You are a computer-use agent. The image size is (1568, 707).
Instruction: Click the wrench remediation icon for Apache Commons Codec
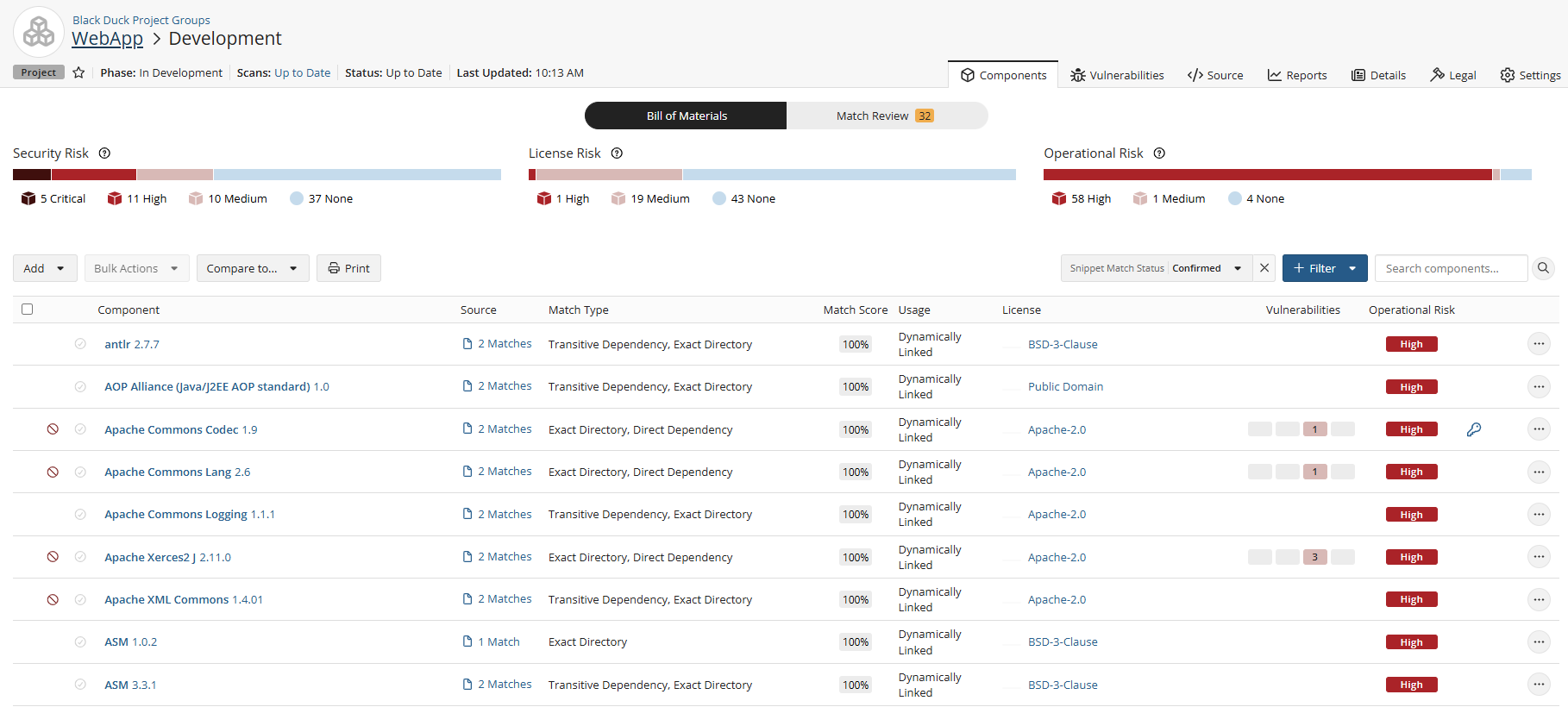click(x=1474, y=429)
